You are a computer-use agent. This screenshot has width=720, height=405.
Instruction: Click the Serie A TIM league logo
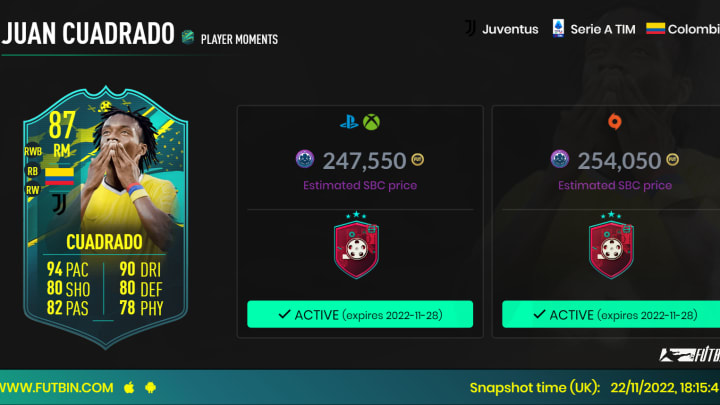558,28
